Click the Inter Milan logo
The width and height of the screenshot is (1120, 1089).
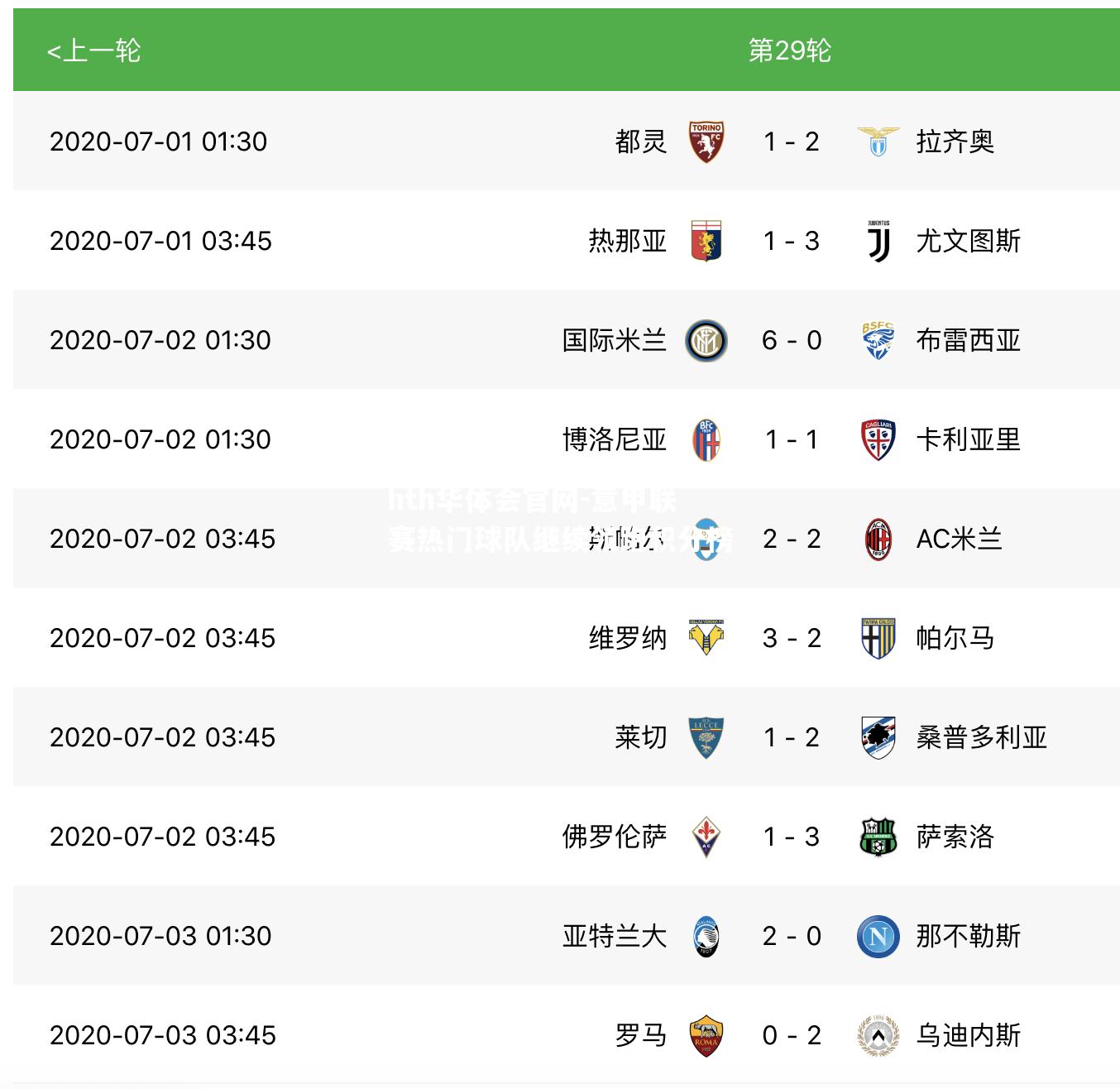pyautogui.click(x=706, y=340)
